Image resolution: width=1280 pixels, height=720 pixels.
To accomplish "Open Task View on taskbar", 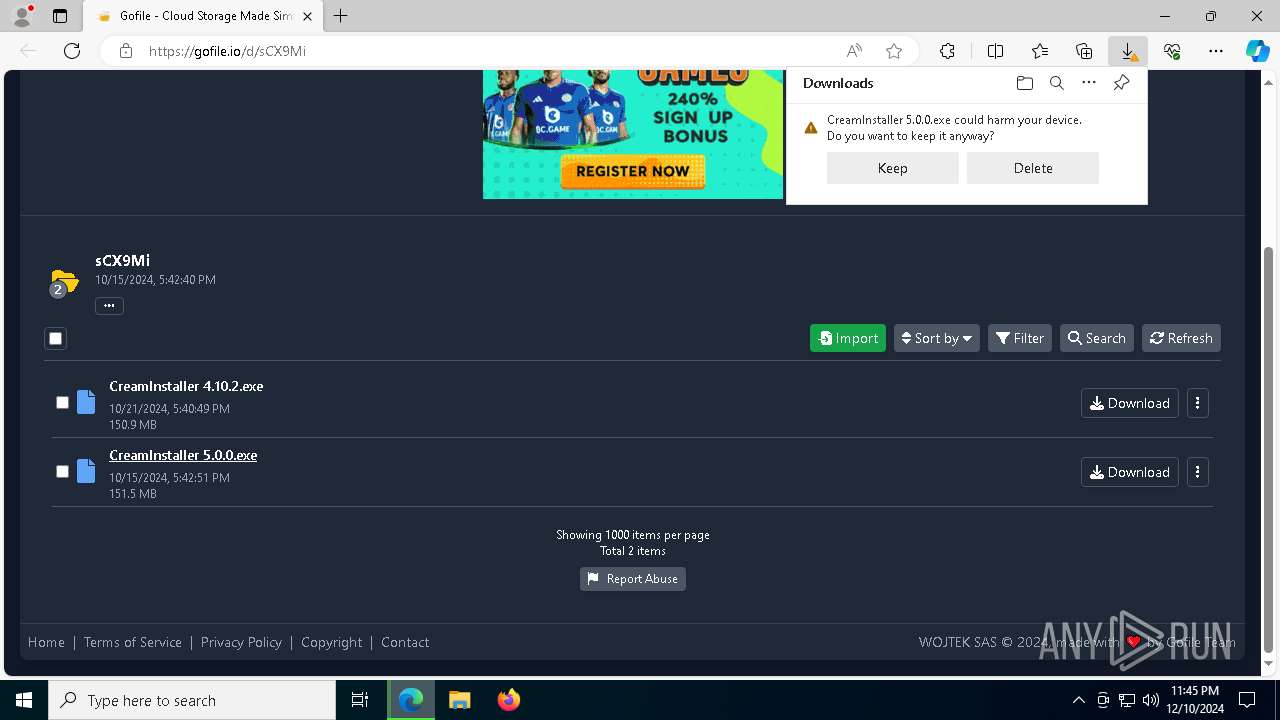I will 360,700.
